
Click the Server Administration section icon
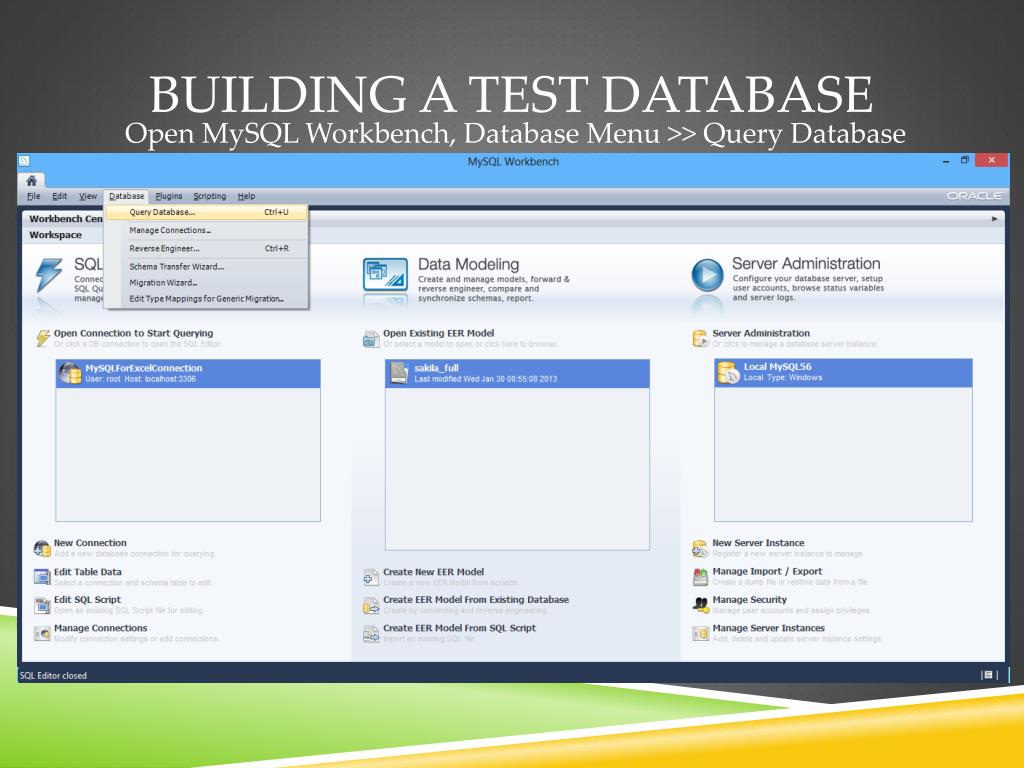tap(700, 338)
